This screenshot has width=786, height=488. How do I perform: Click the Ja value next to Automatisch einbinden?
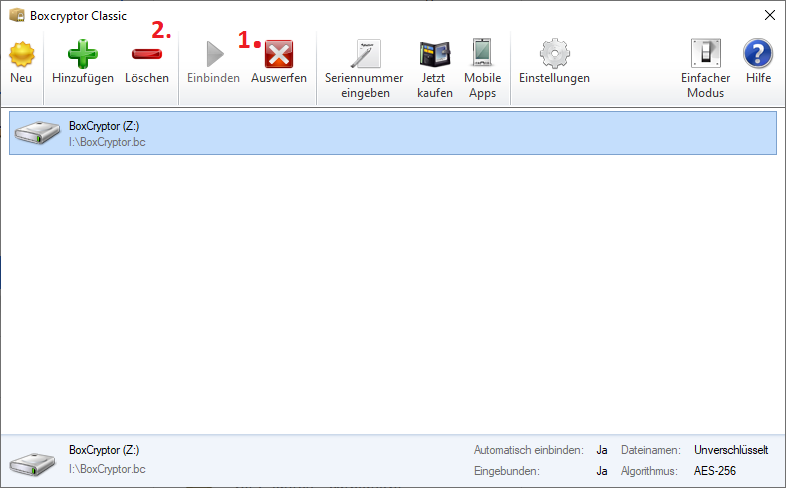coord(602,450)
